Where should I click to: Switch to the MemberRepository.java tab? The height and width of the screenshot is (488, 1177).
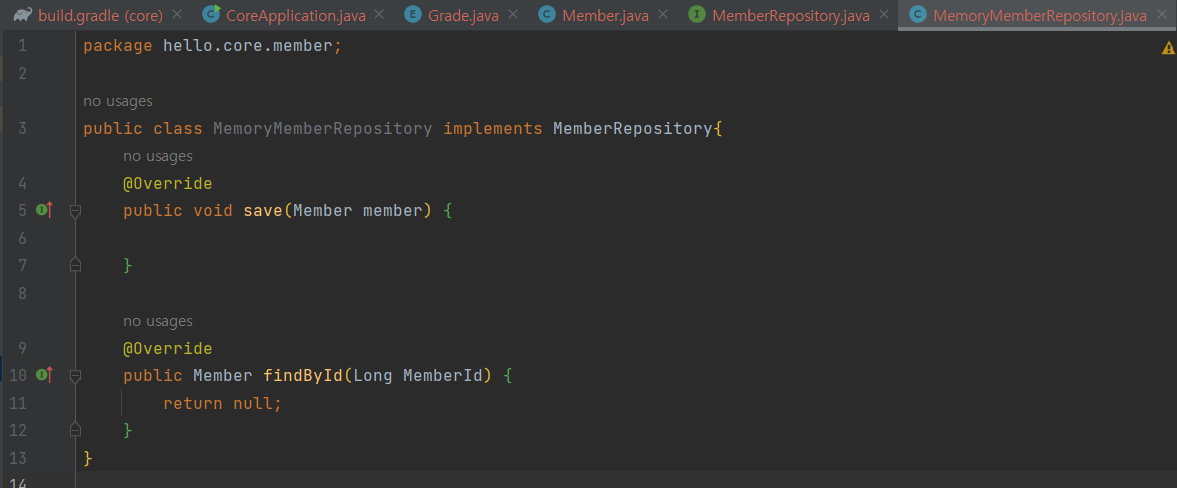coord(790,15)
